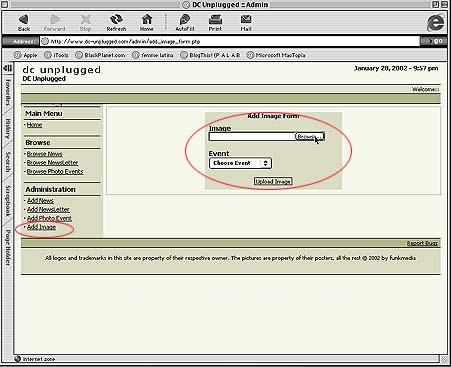This screenshot has width=451, height=367.
Task: Click the dc unplugged logo text
Action: click(61, 70)
